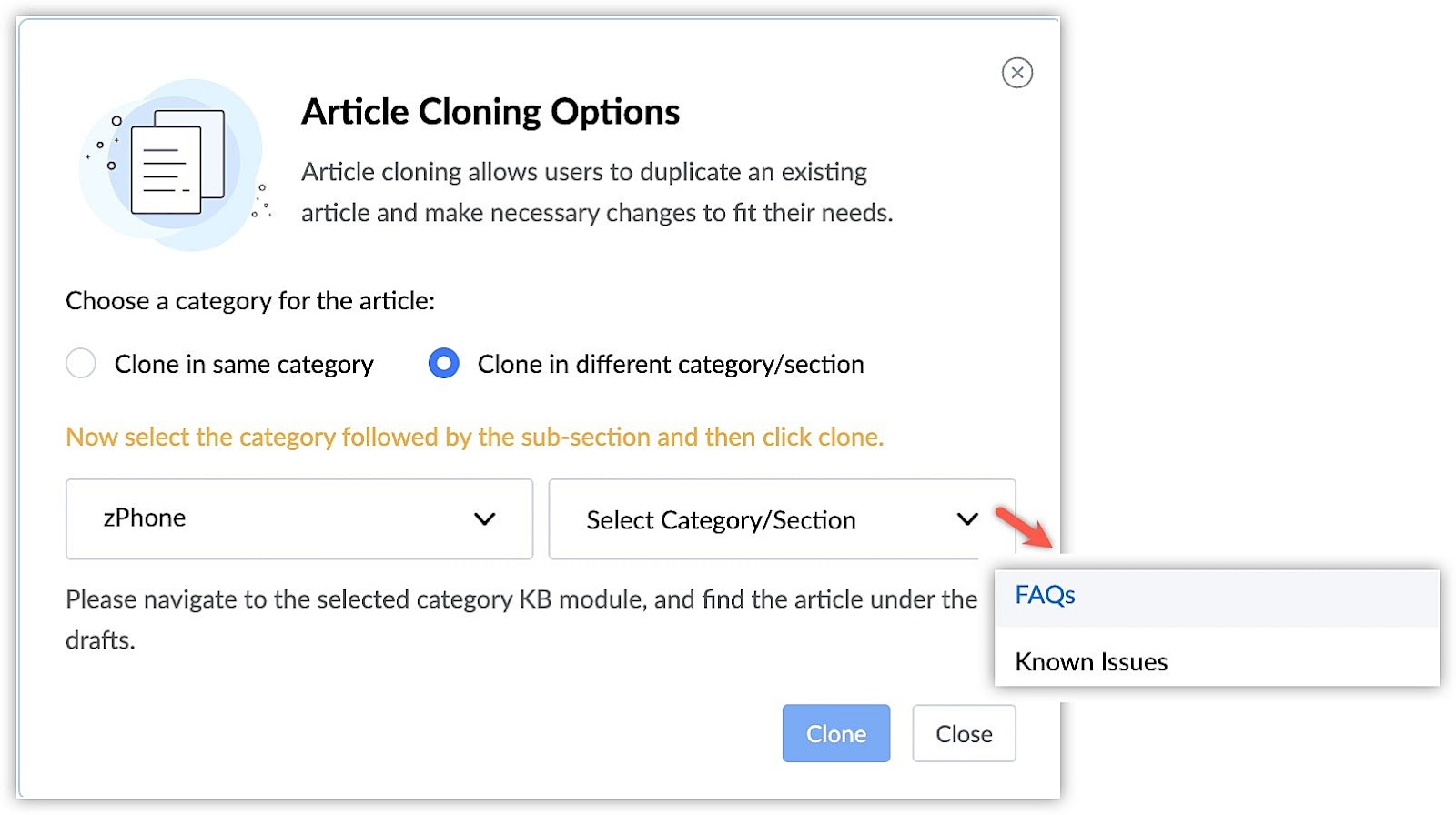Click the article cloning description paragraph
1456x815 pixels.
click(596, 192)
